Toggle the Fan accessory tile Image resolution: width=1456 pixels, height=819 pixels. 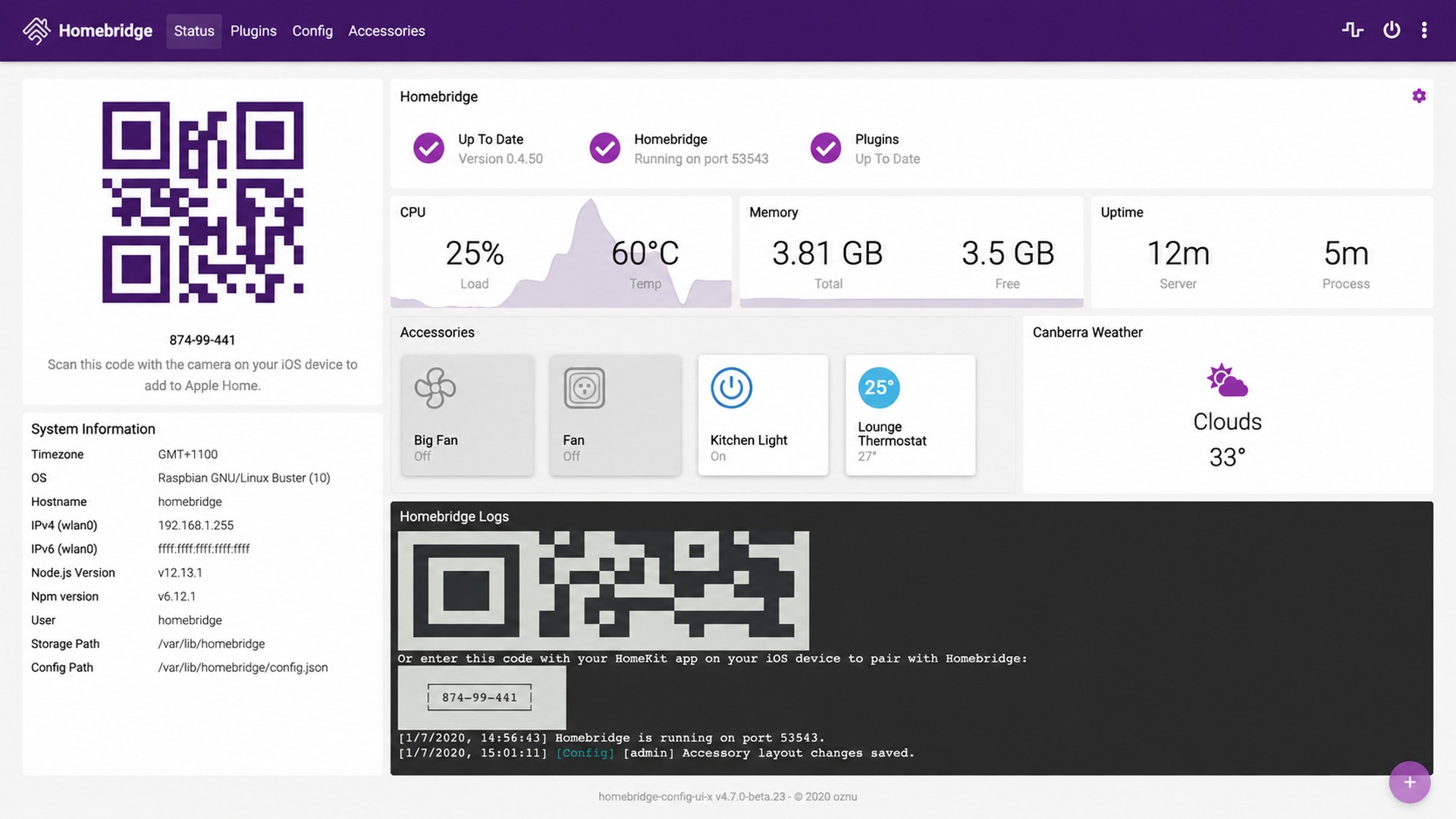(615, 416)
